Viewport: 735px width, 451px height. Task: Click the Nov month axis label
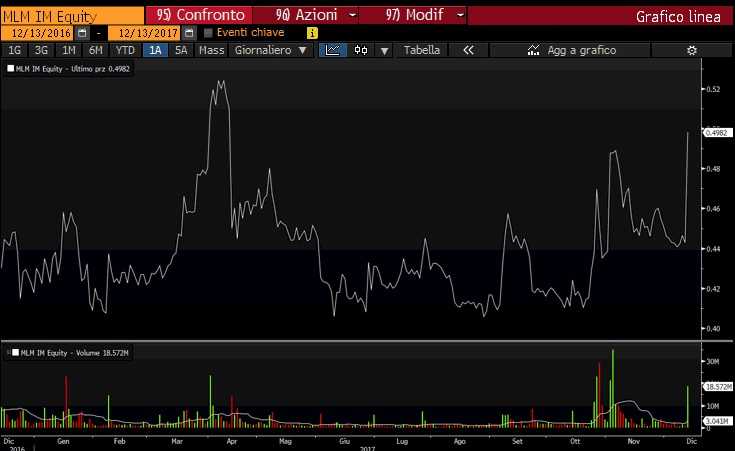[x=634, y=441]
